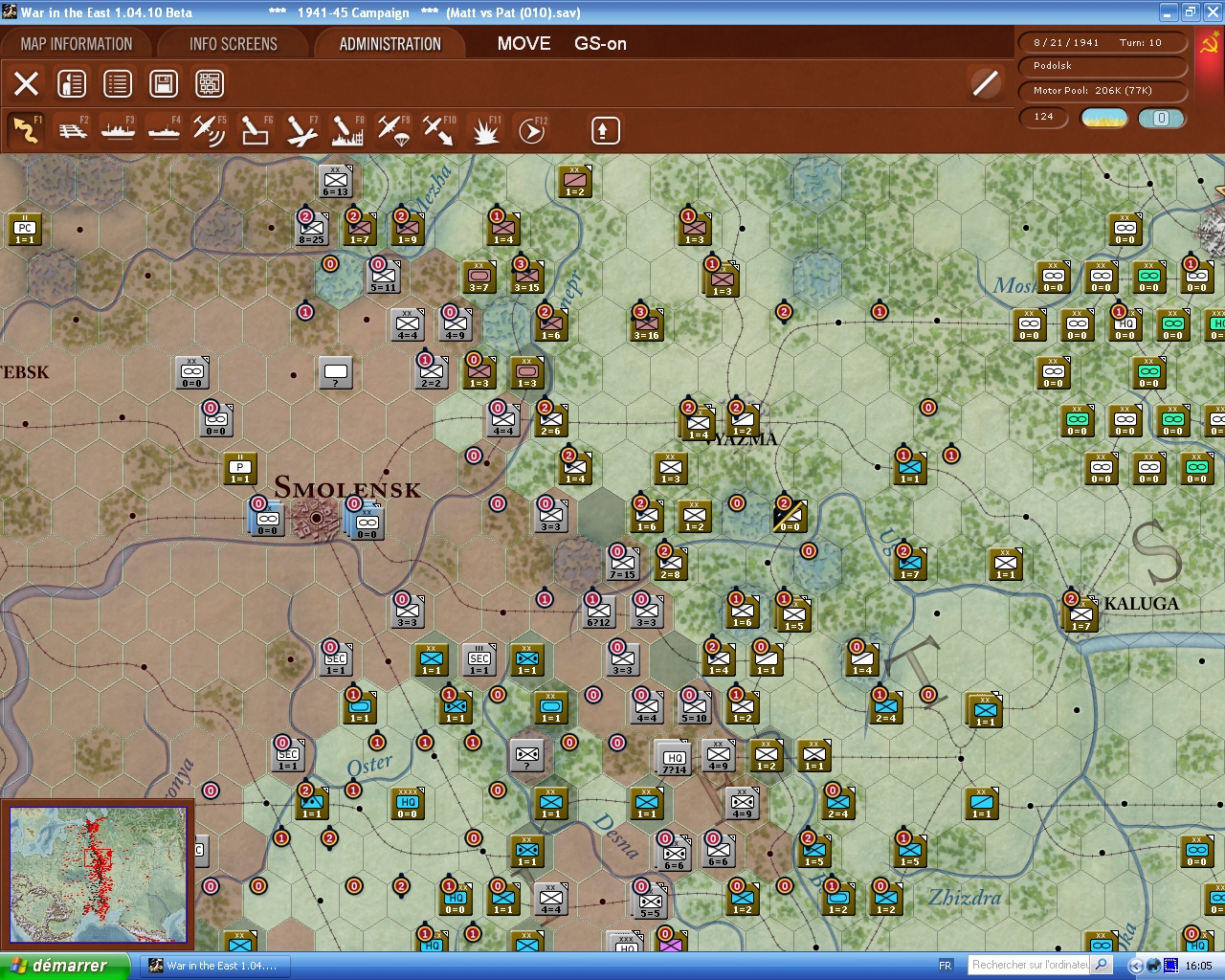
Task: Select the PC 1=1 unit counter
Action: point(25,229)
